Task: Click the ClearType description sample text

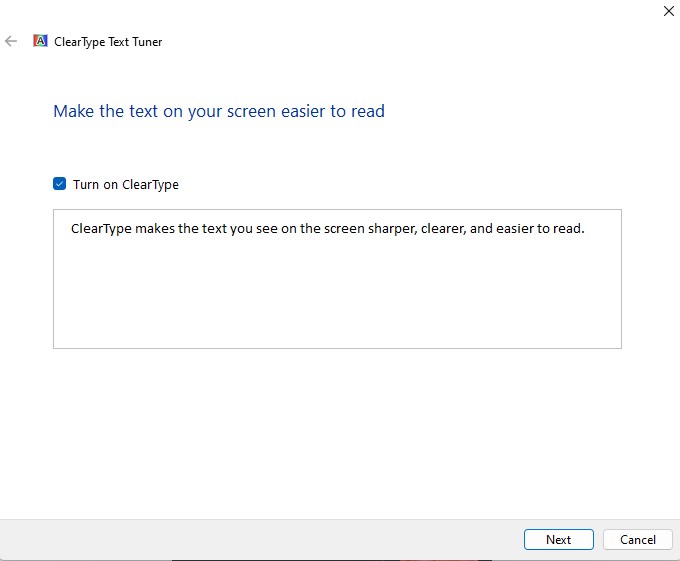Action: 327,228
